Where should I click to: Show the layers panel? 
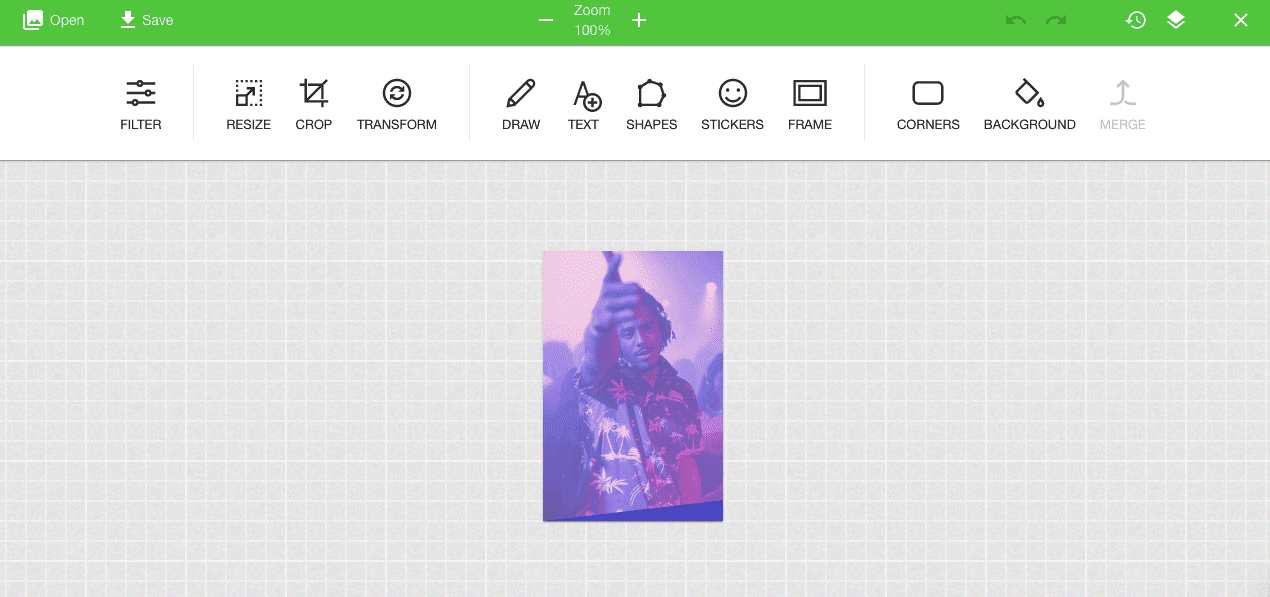tap(1176, 20)
